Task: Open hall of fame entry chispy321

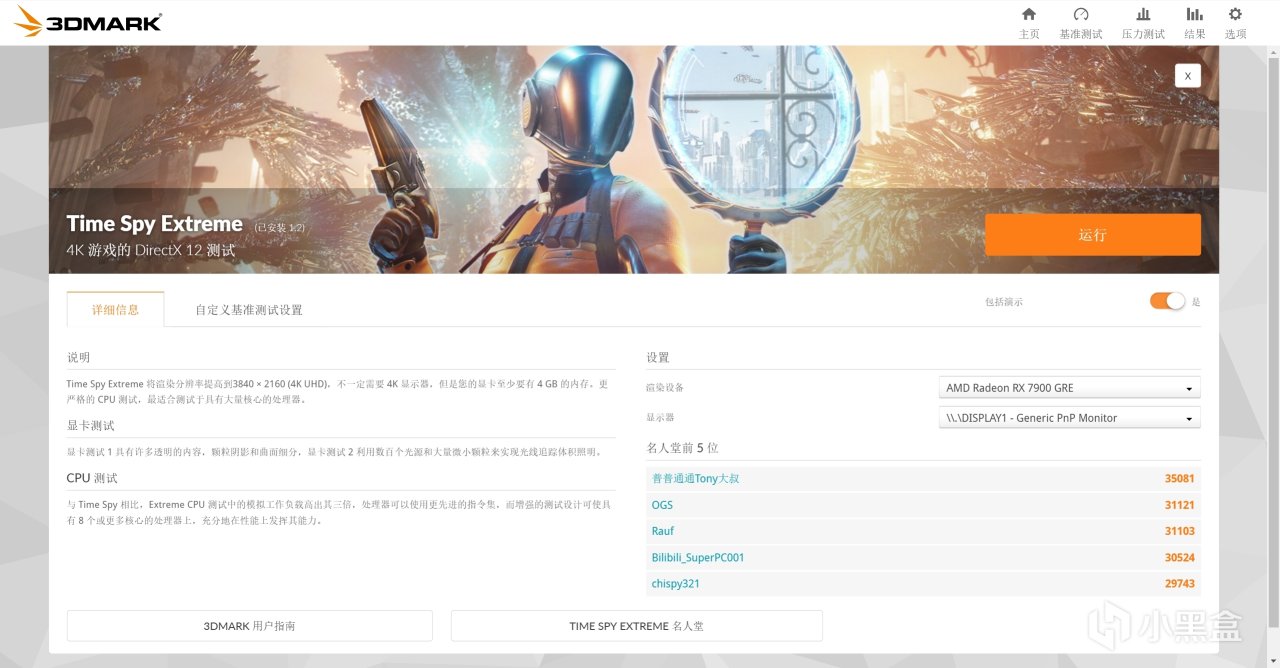Action: coord(676,583)
